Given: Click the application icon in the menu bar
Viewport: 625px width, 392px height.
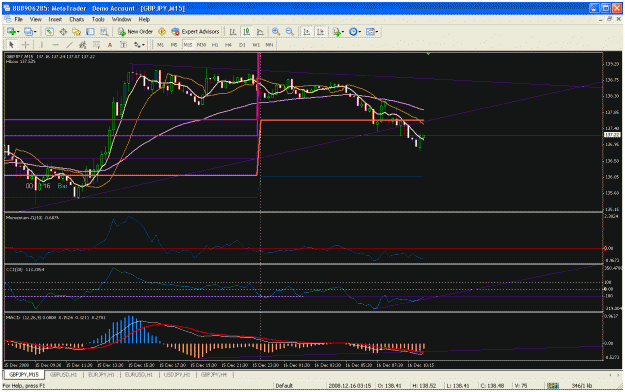Looking at the screenshot, I should pyautogui.click(x=8, y=19).
